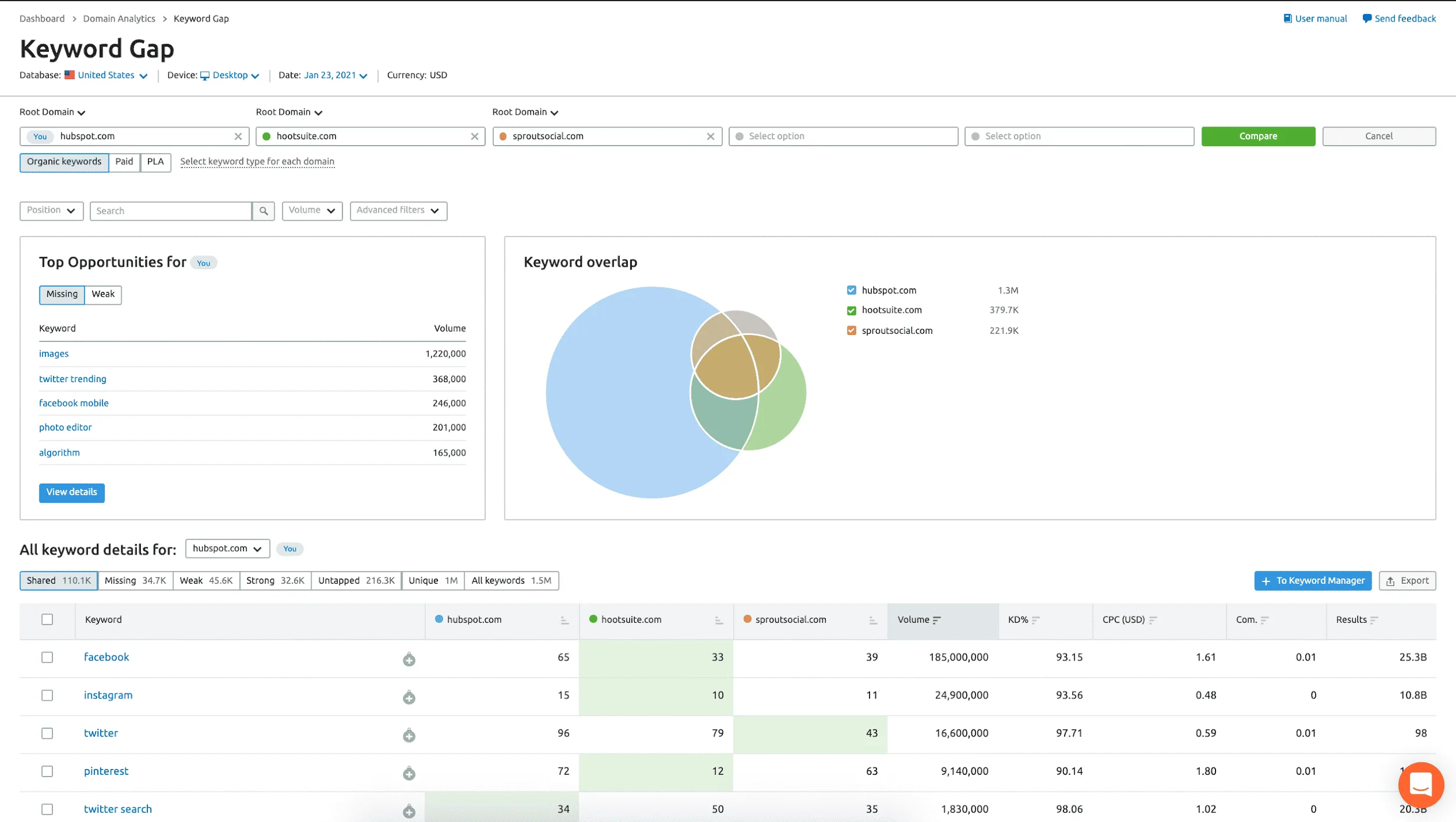Open the Advanced filters dropdown
The image size is (1456, 822).
(x=398, y=211)
